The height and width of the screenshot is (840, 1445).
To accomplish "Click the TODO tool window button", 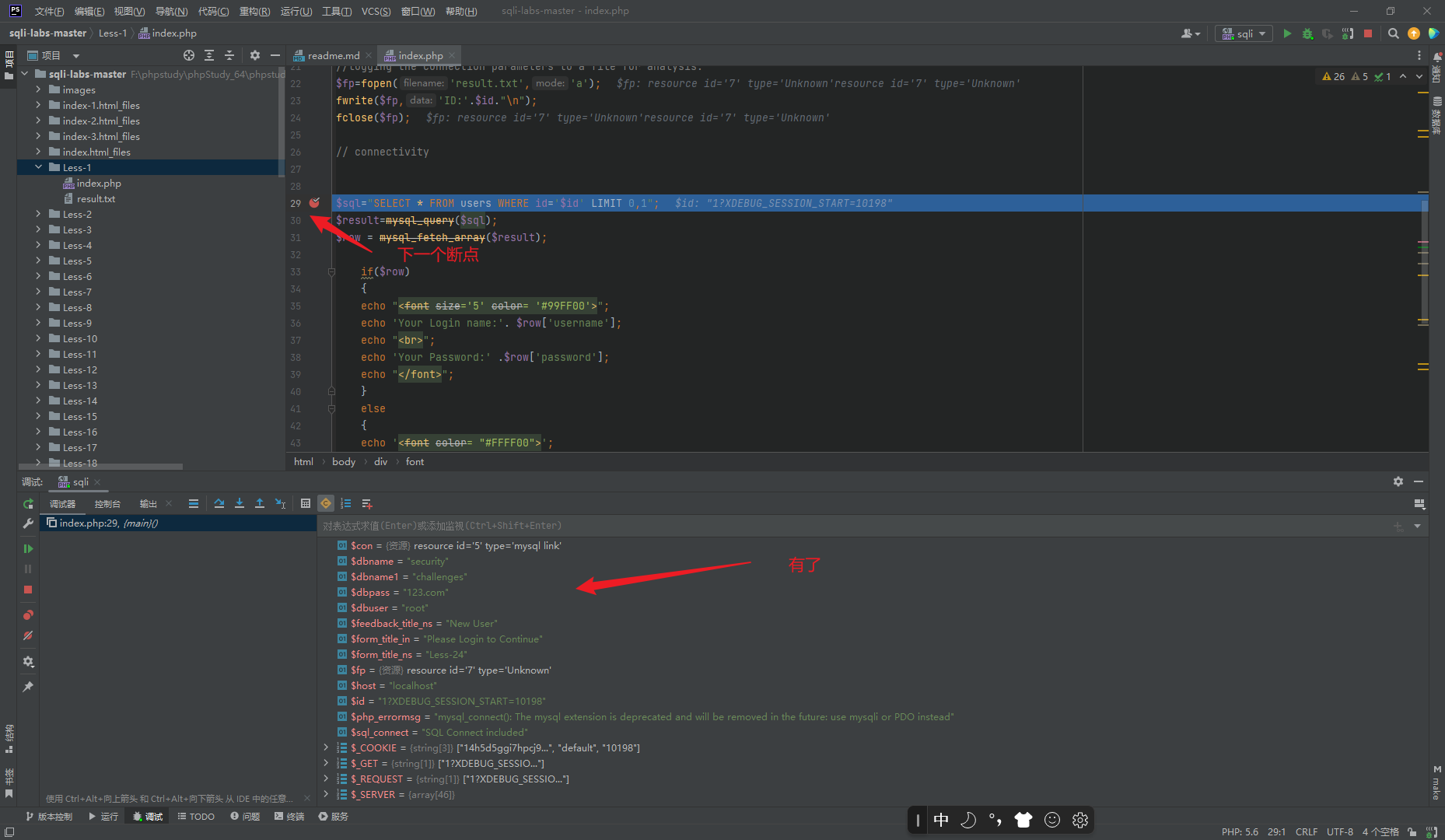I will click(196, 817).
